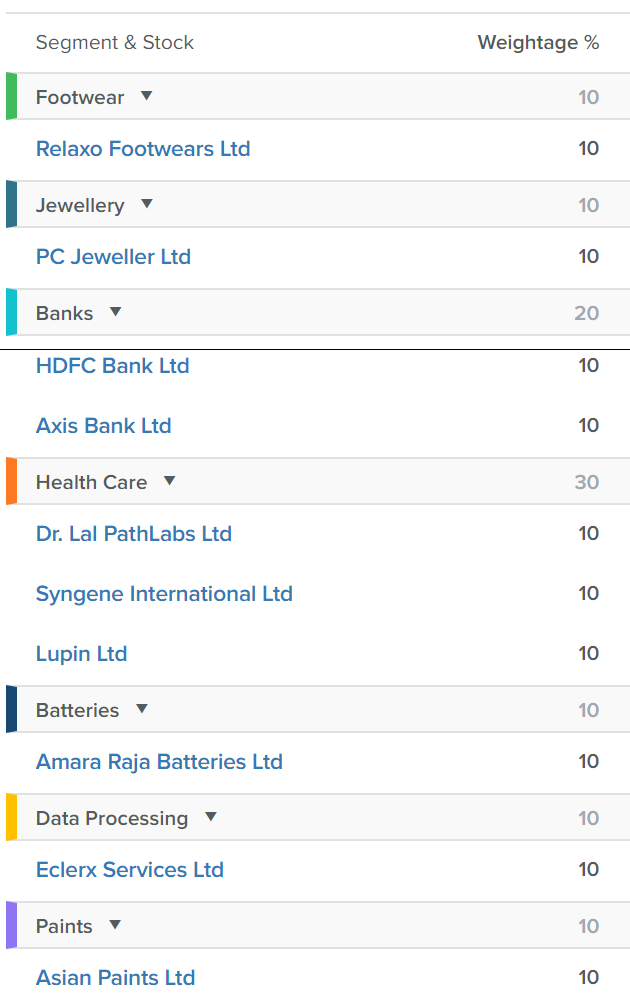Collapse the Health Care segment arrow
The image size is (630, 1006).
[x=169, y=481]
